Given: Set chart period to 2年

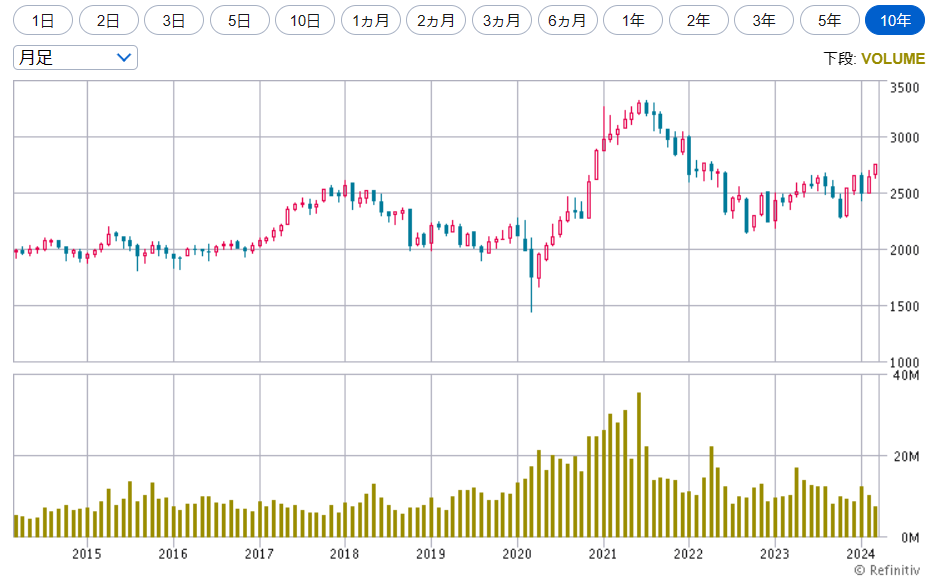Looking at the screenshot, I should point(698,20).
